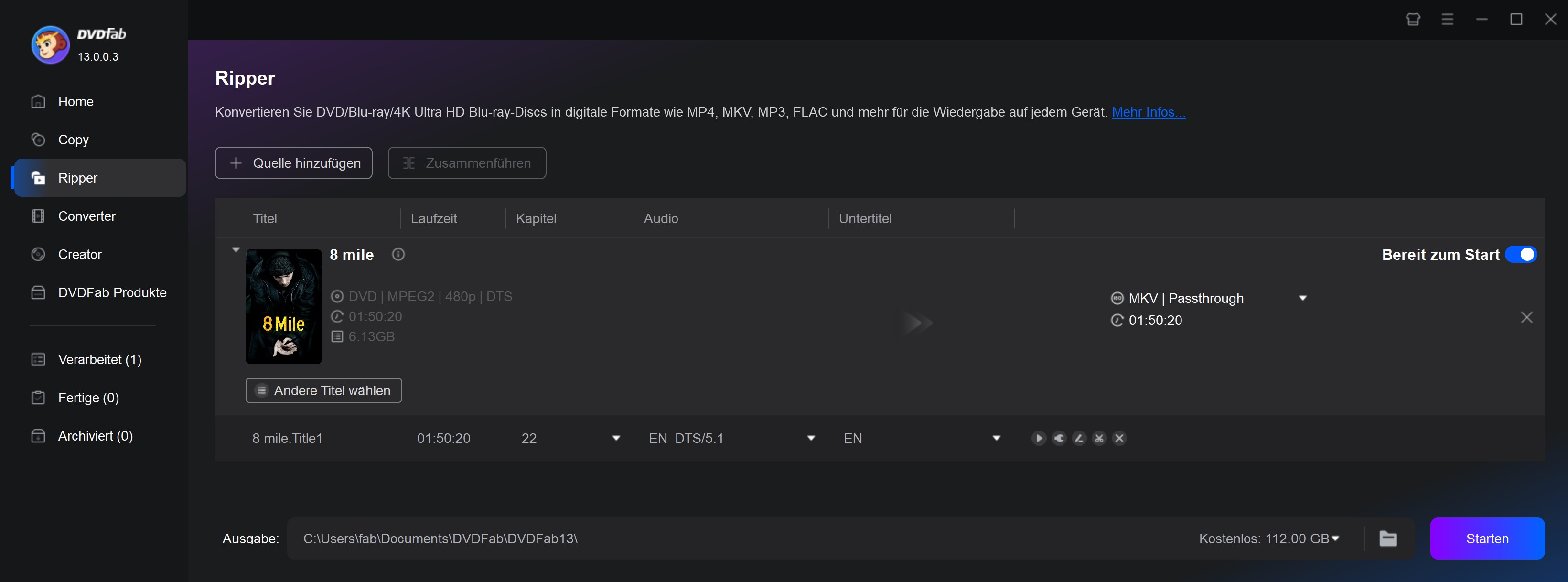1568x582 pixels.
Task: Remove 8 mile.Title1 using its X icon
Action: (1119, 438)
